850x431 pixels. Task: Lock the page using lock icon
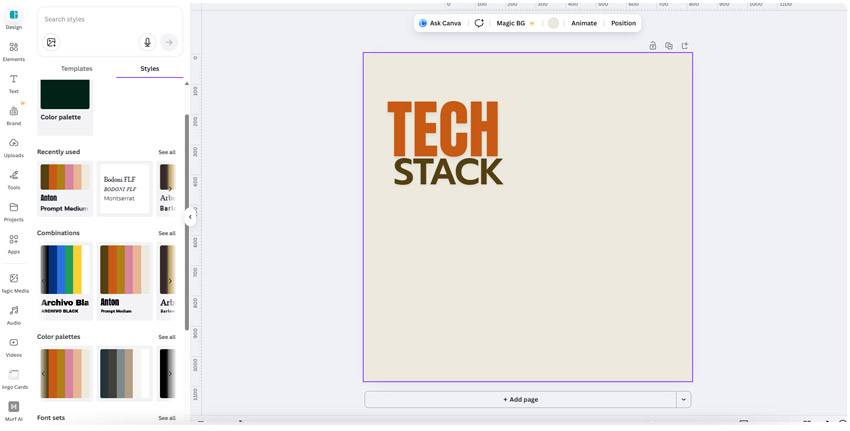pyautogui.click(x=653, y=45)
